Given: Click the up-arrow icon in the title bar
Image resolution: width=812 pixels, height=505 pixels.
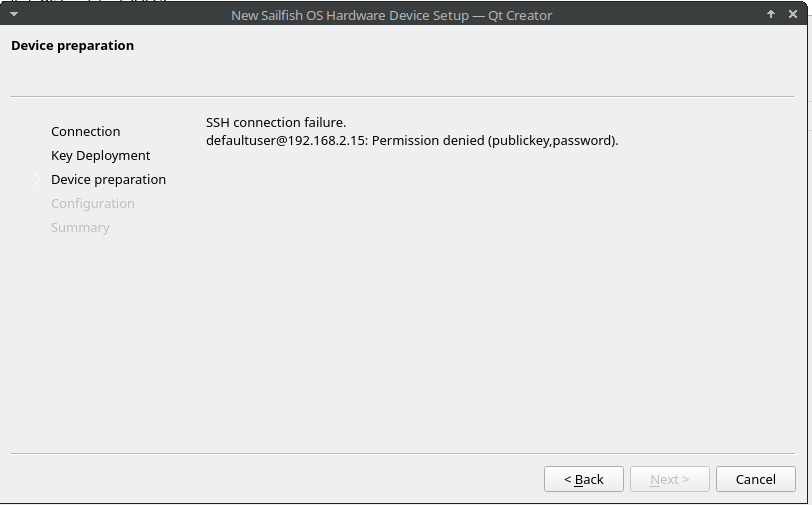Looking at the screenshot, I should (x=771, y=14).
